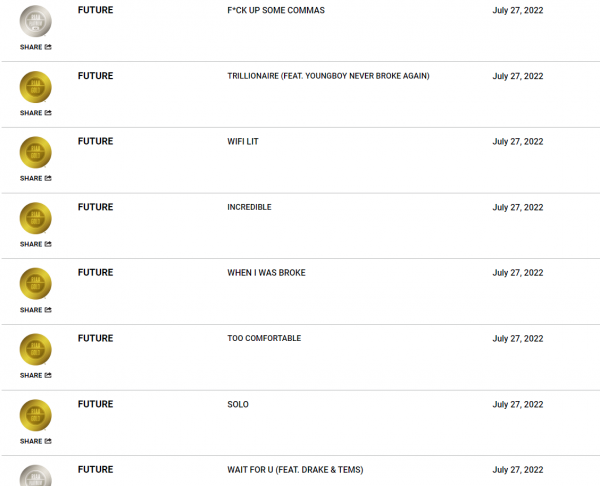Viewport: 600px width, 486px height.
Task: Share the WHEN I WAS BROKE award
Action: click(x=36, y=310)
